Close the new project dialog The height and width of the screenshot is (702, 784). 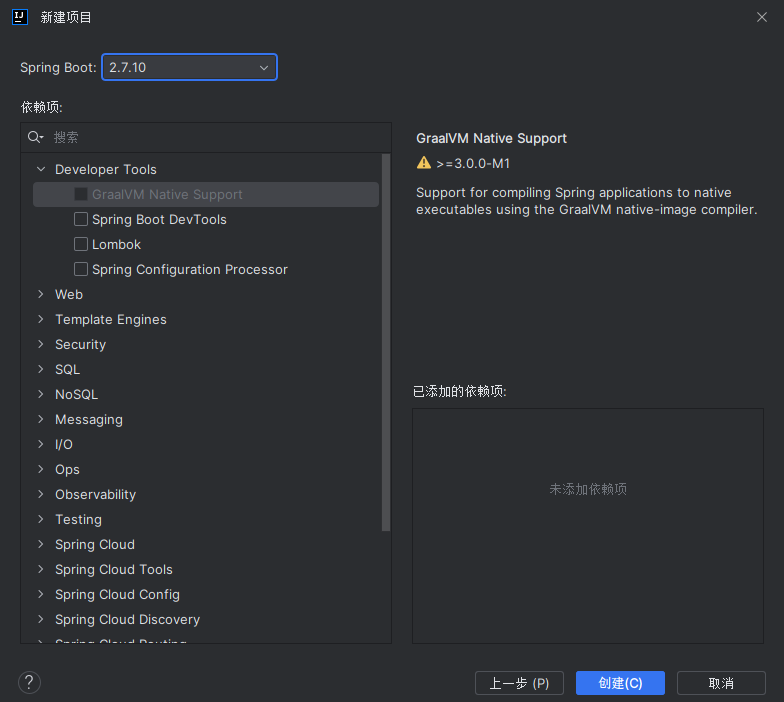point(762,17)
